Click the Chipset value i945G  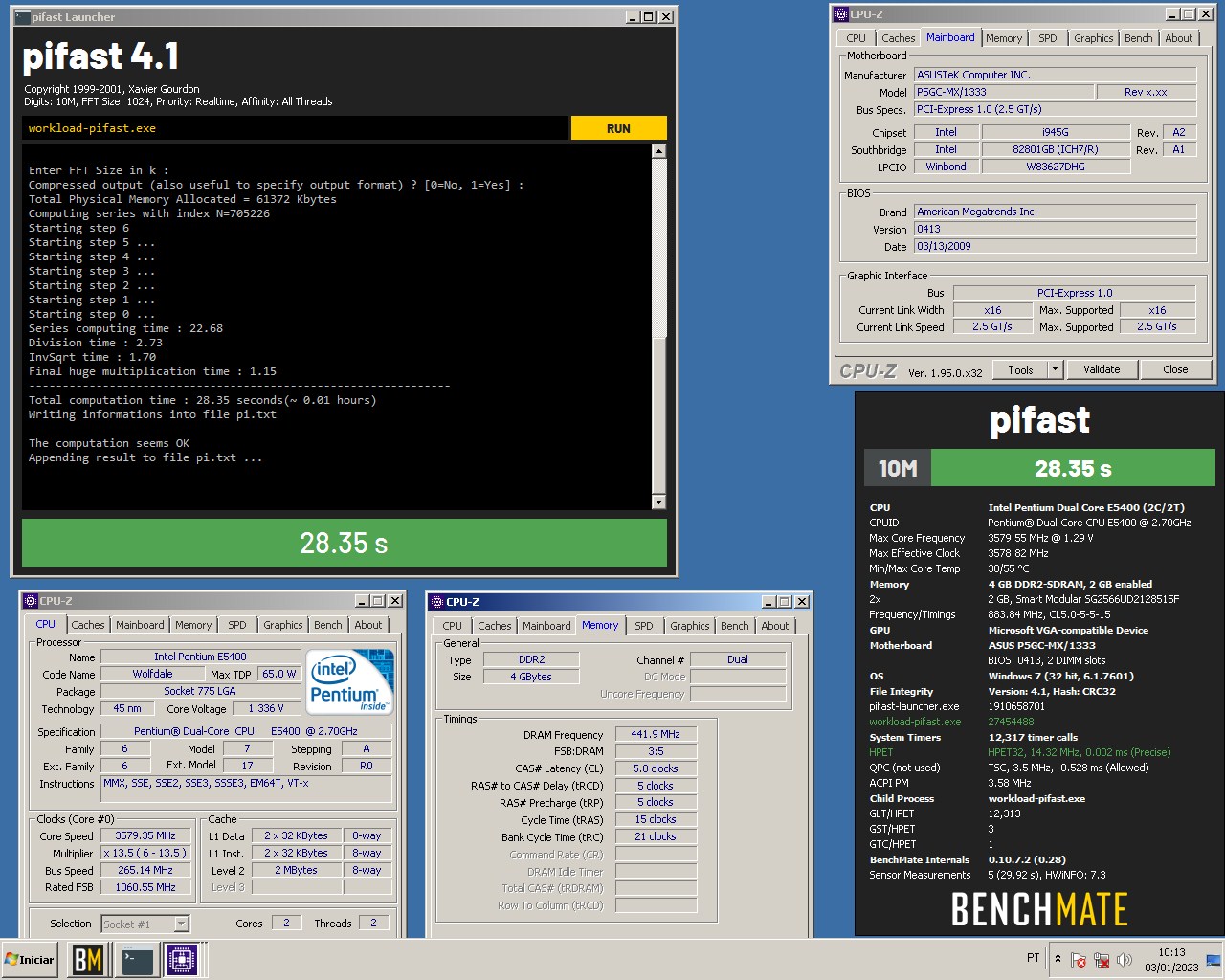[x=1056, y=132]
